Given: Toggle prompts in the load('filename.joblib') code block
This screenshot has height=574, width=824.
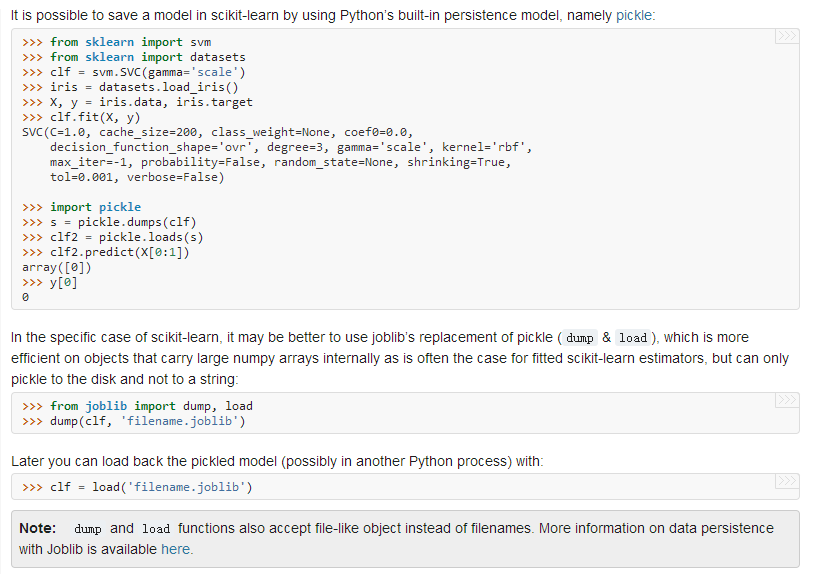Looking at the screenshot, I should click(x=787, y=483).
